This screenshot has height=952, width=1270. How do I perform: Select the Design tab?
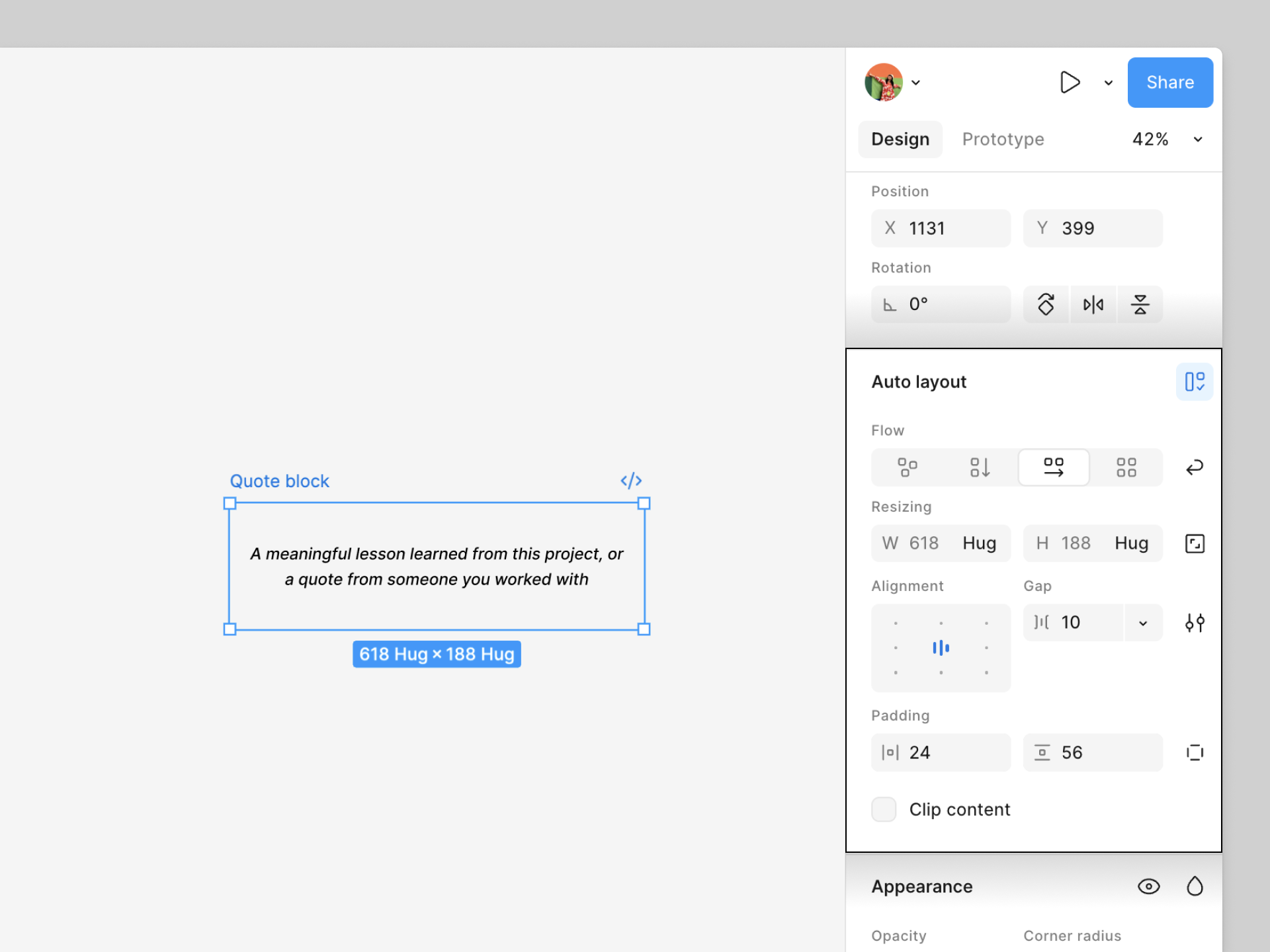tap(900, 139)
